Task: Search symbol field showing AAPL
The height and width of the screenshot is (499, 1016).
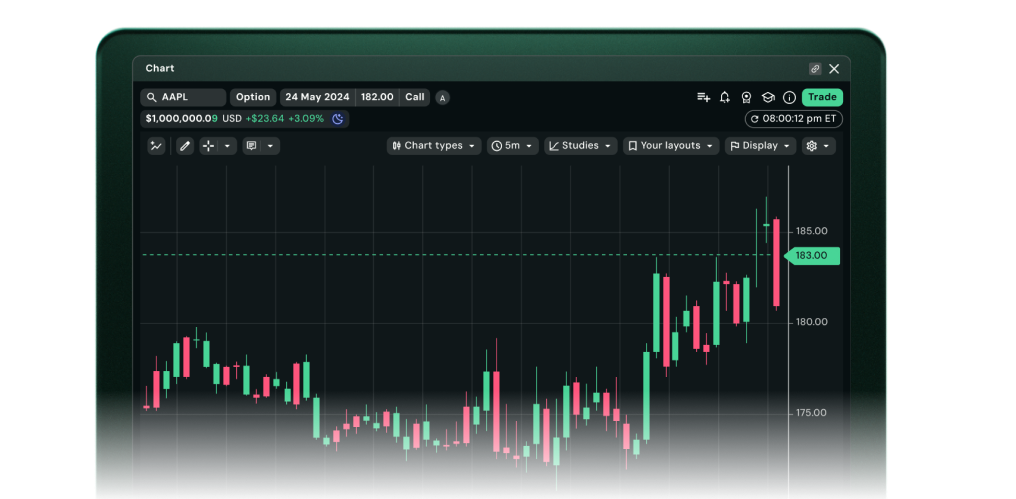Action: tap(183, 97)
